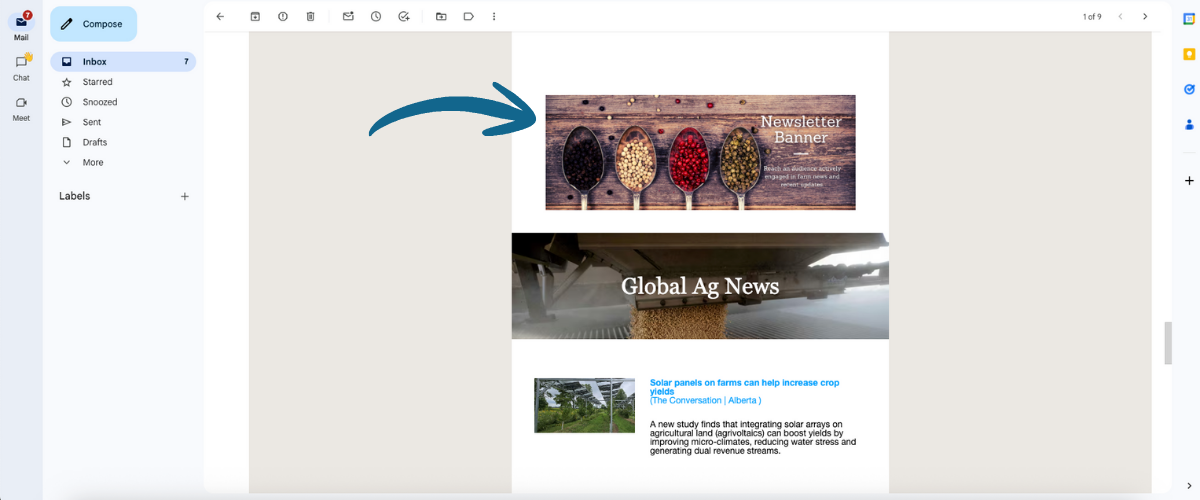Add this email to Tasks

pyautogui.click(x=403, y=16)
